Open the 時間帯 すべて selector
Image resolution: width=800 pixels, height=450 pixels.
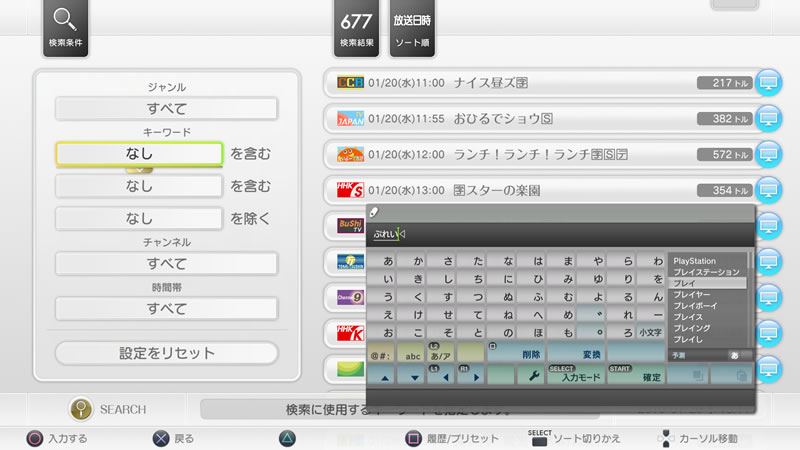[166, 308]
